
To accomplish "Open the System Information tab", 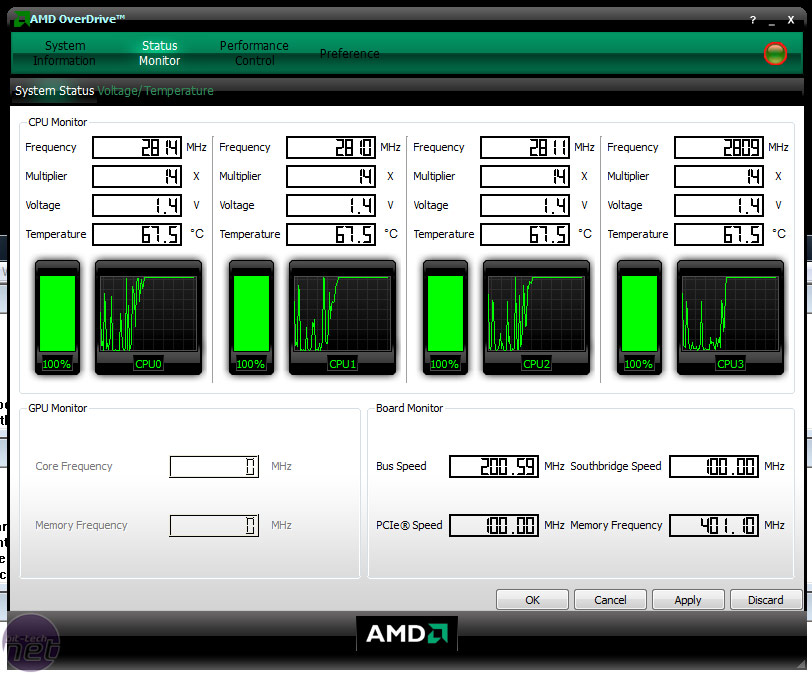I will tap(64, 53).
